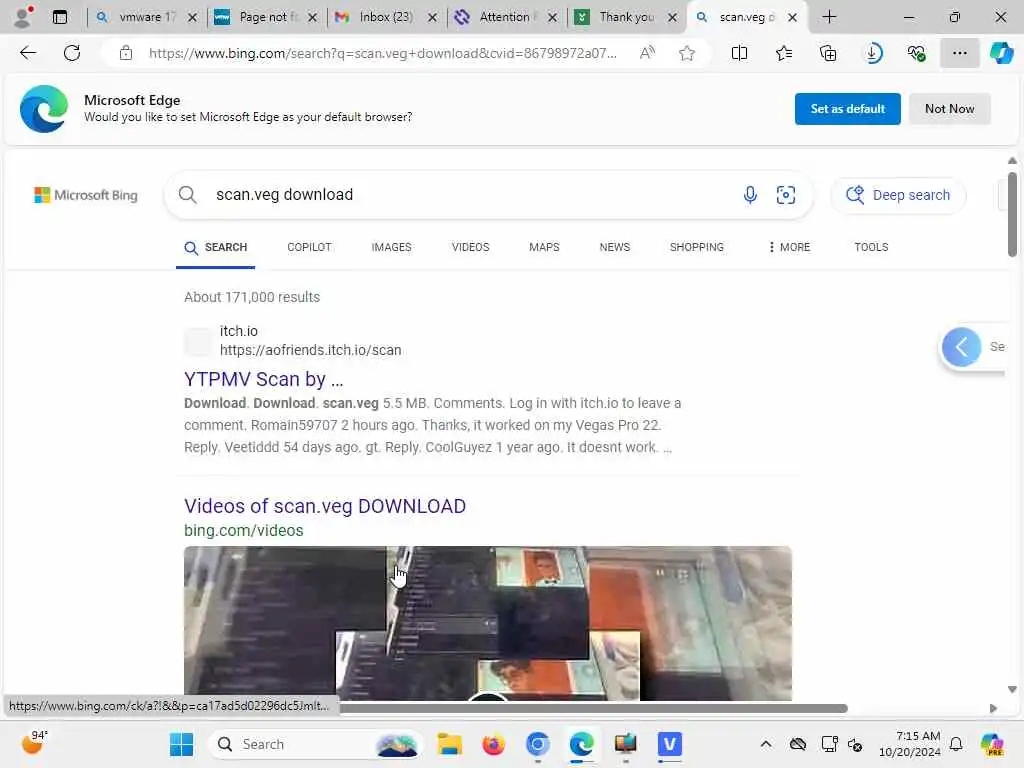Show hidden system tray icons
This screenshot has width=1024, height=768.
tap(765, 744)
